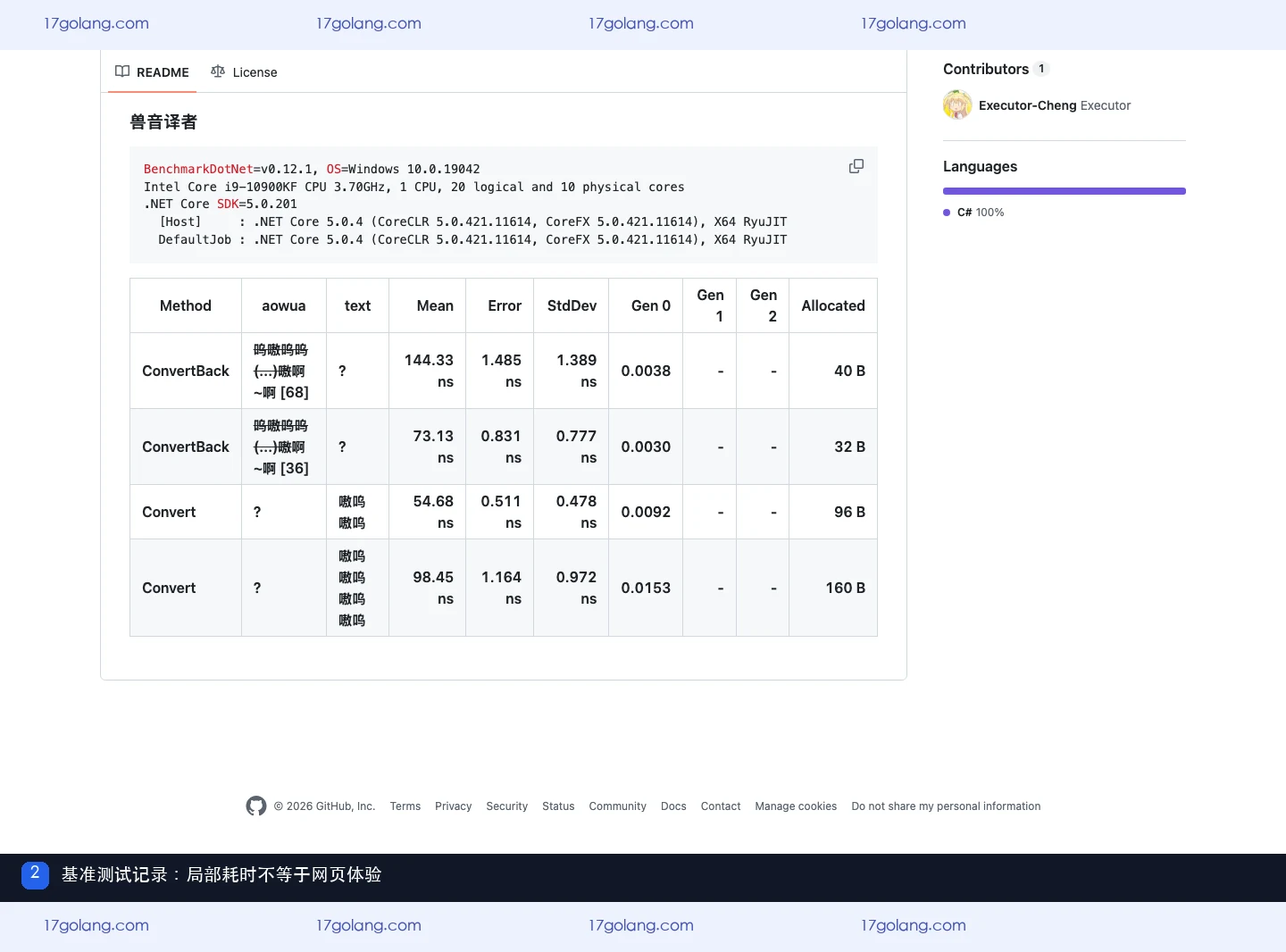The width and height of the screenshot is (1286, 952).
Task: Click the Languages heading
Action: tap(981, 166)
